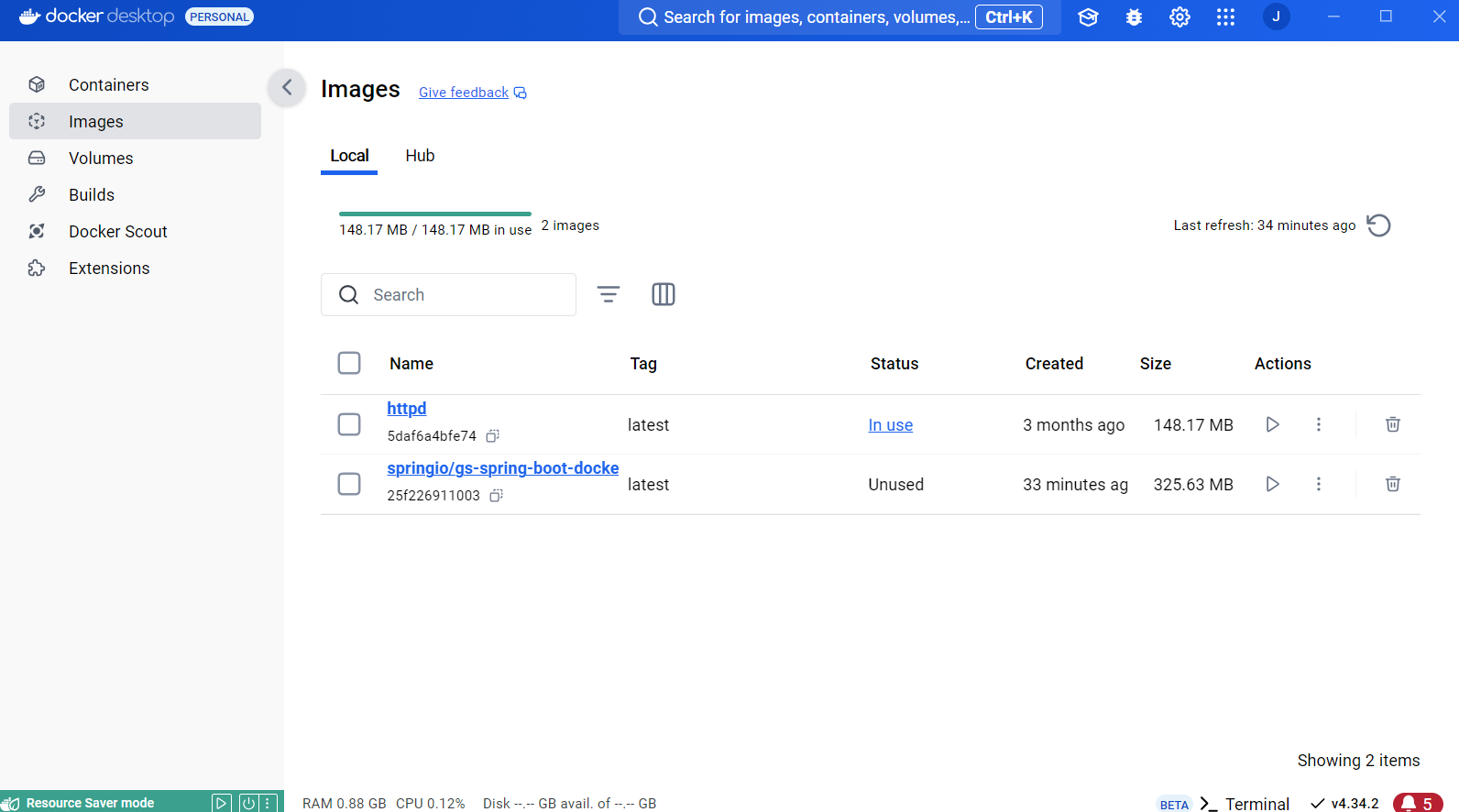The image size is (1459, 812).
Task: Refresh the images list
Action: click(1378, 225)
